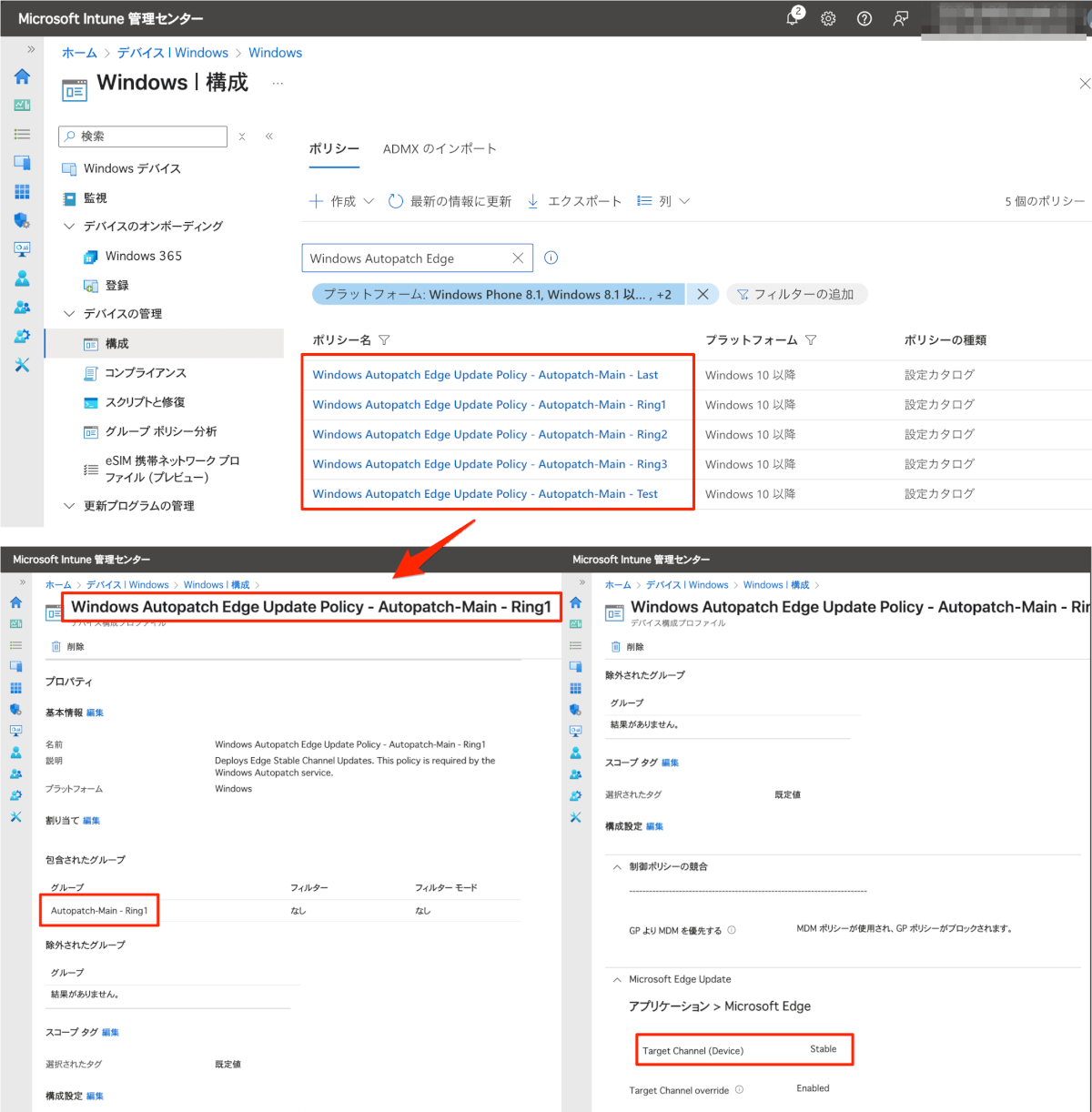
Task: Collapse the 制御ポリシーの競合 section
Action: [617, 867]
